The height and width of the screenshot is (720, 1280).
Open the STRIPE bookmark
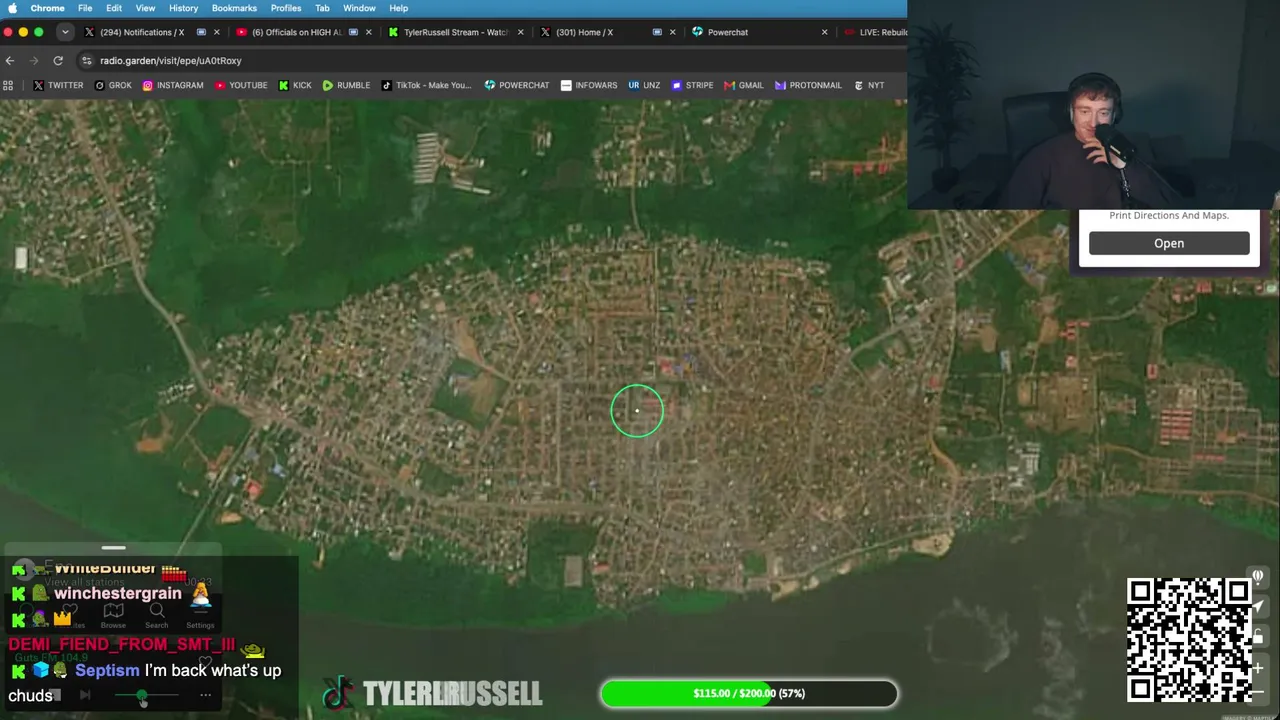point(692,86)
